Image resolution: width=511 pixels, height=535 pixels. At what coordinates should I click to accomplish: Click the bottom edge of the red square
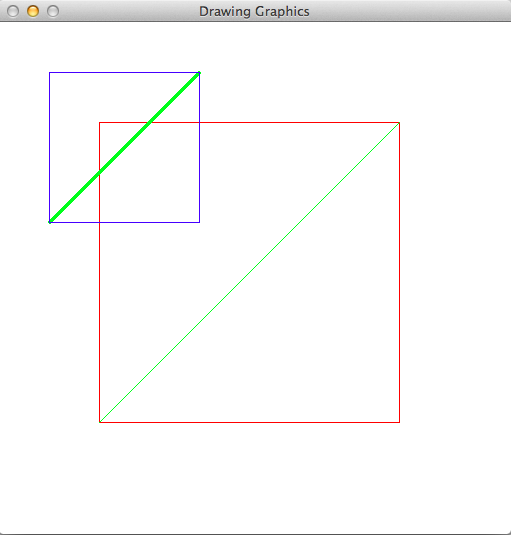[x=249, y=422]
